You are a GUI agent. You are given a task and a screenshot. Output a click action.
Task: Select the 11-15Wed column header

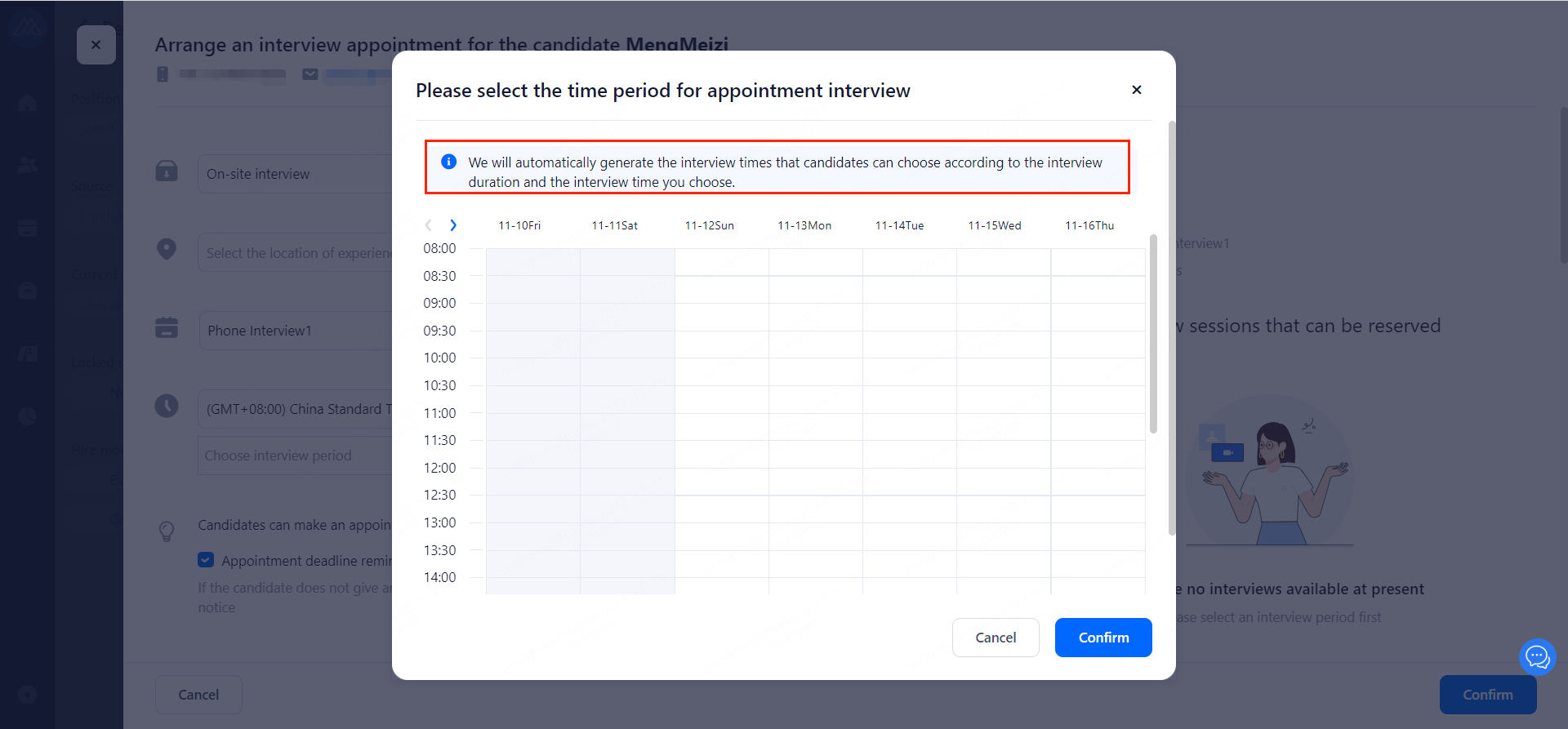pyautogui.click(x=994, y=225)
